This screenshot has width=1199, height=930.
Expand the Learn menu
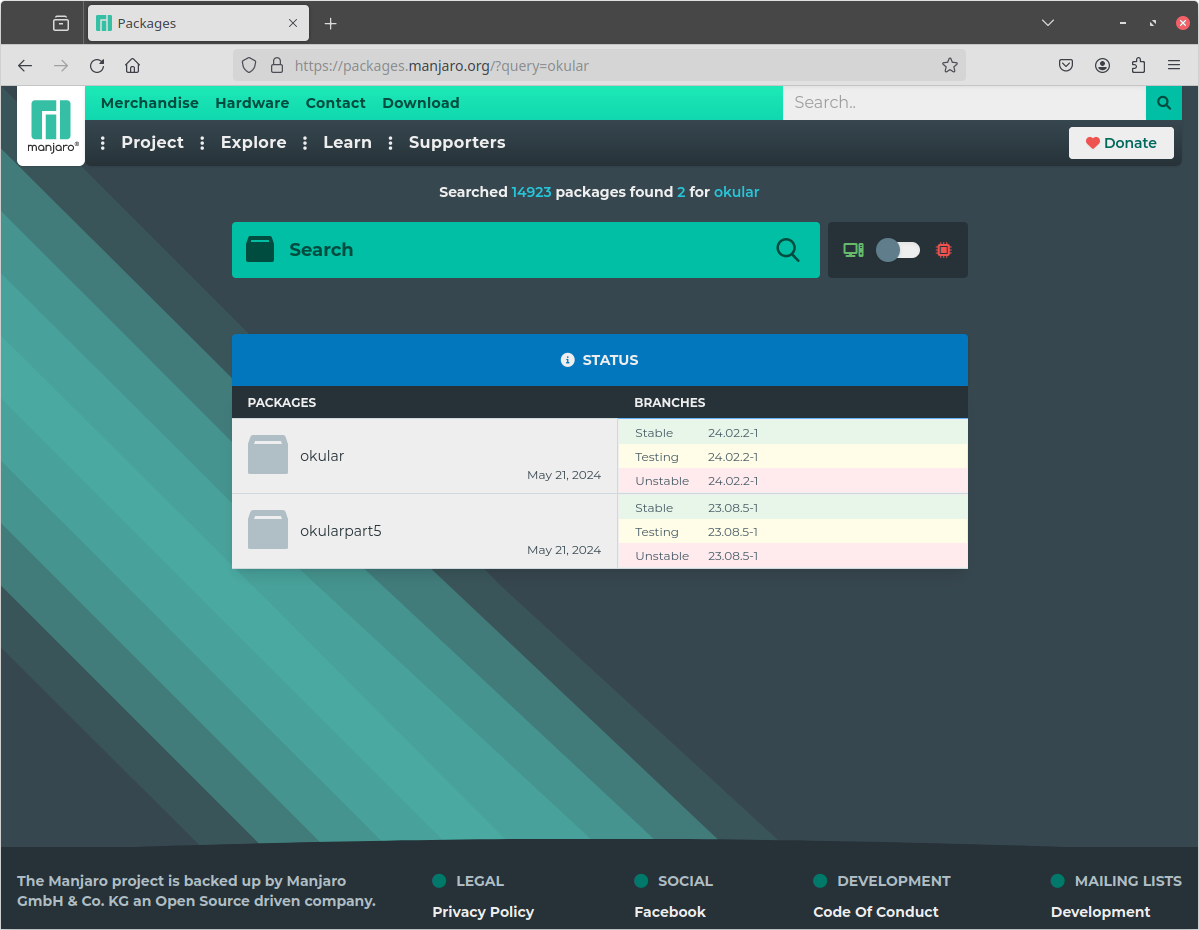[x=347, y=142]
